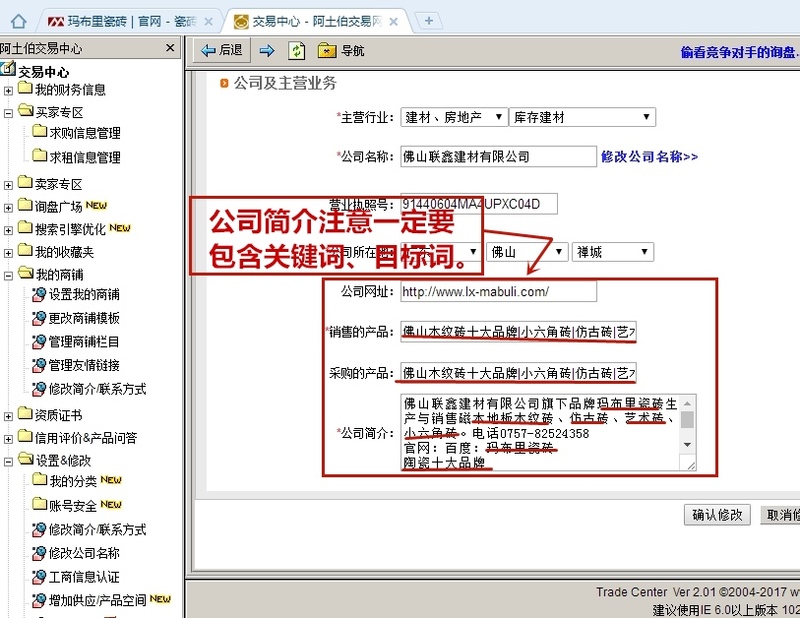Expand the 卖家专区 tree node
Image resolution: width=800 pixels, height=618 pixels.
coord(8,185)
